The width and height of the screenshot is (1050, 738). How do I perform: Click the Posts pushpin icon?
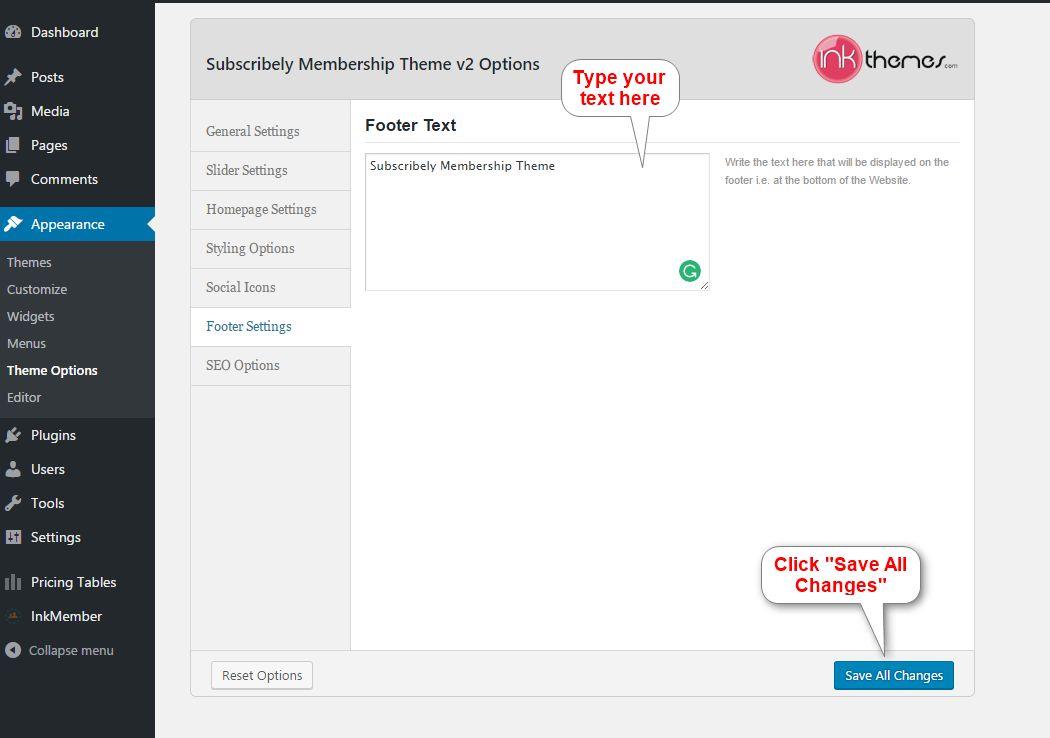(13, 77)
